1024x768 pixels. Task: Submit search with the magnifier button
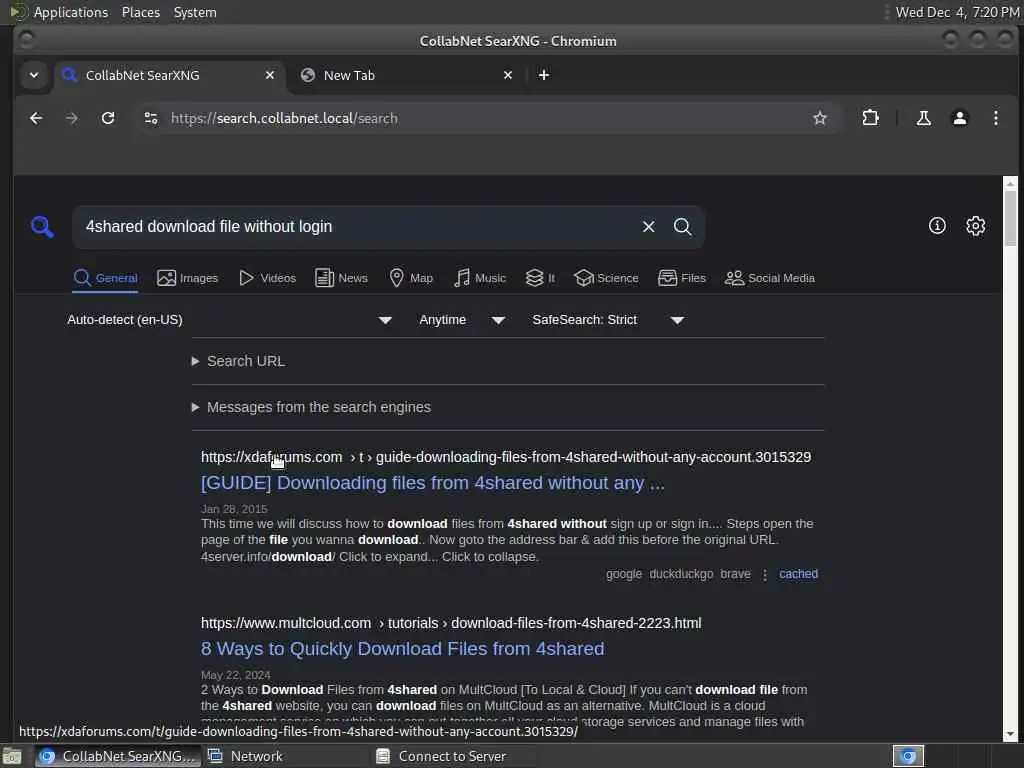point(682,227)
